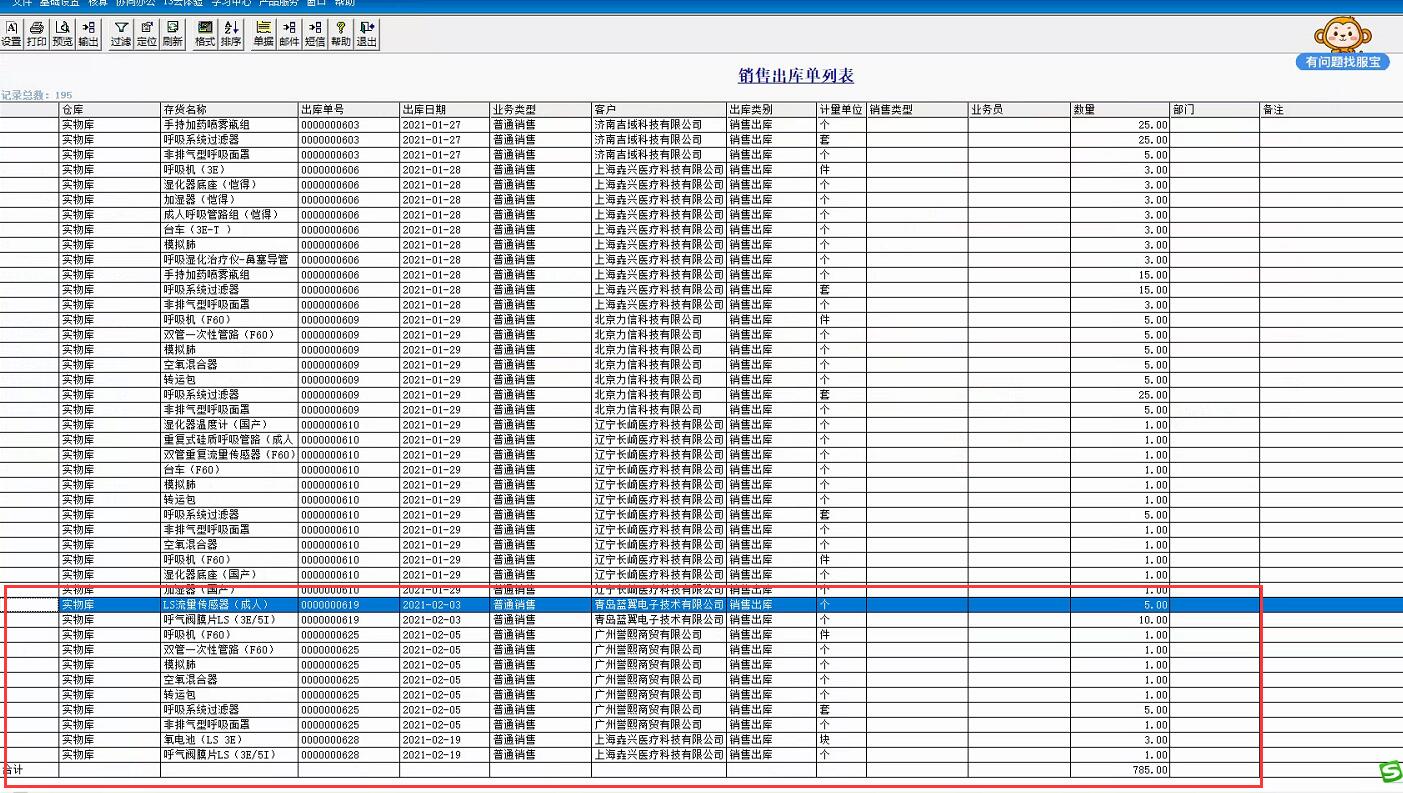This screenshot has width=1403, height=793.
Task: Click the 出库类别 column header
Action: point(771,109)
